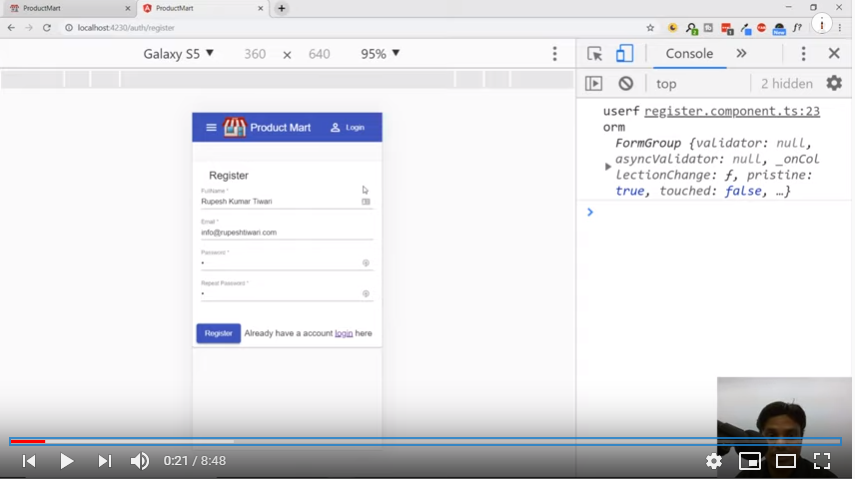This screenshot has width=855, height=479.
Task: Show more DevTools tabs chevron
Action: (741, 54)
